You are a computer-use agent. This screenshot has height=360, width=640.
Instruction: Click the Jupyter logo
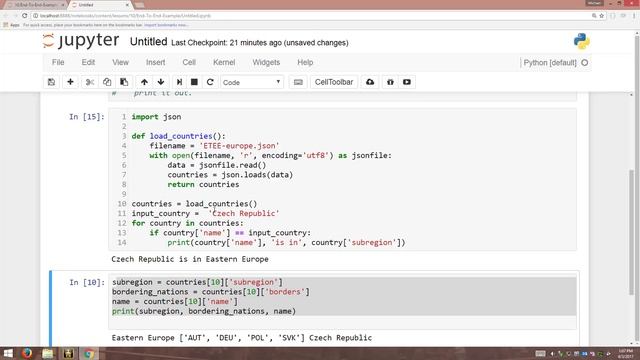[81, 41]
